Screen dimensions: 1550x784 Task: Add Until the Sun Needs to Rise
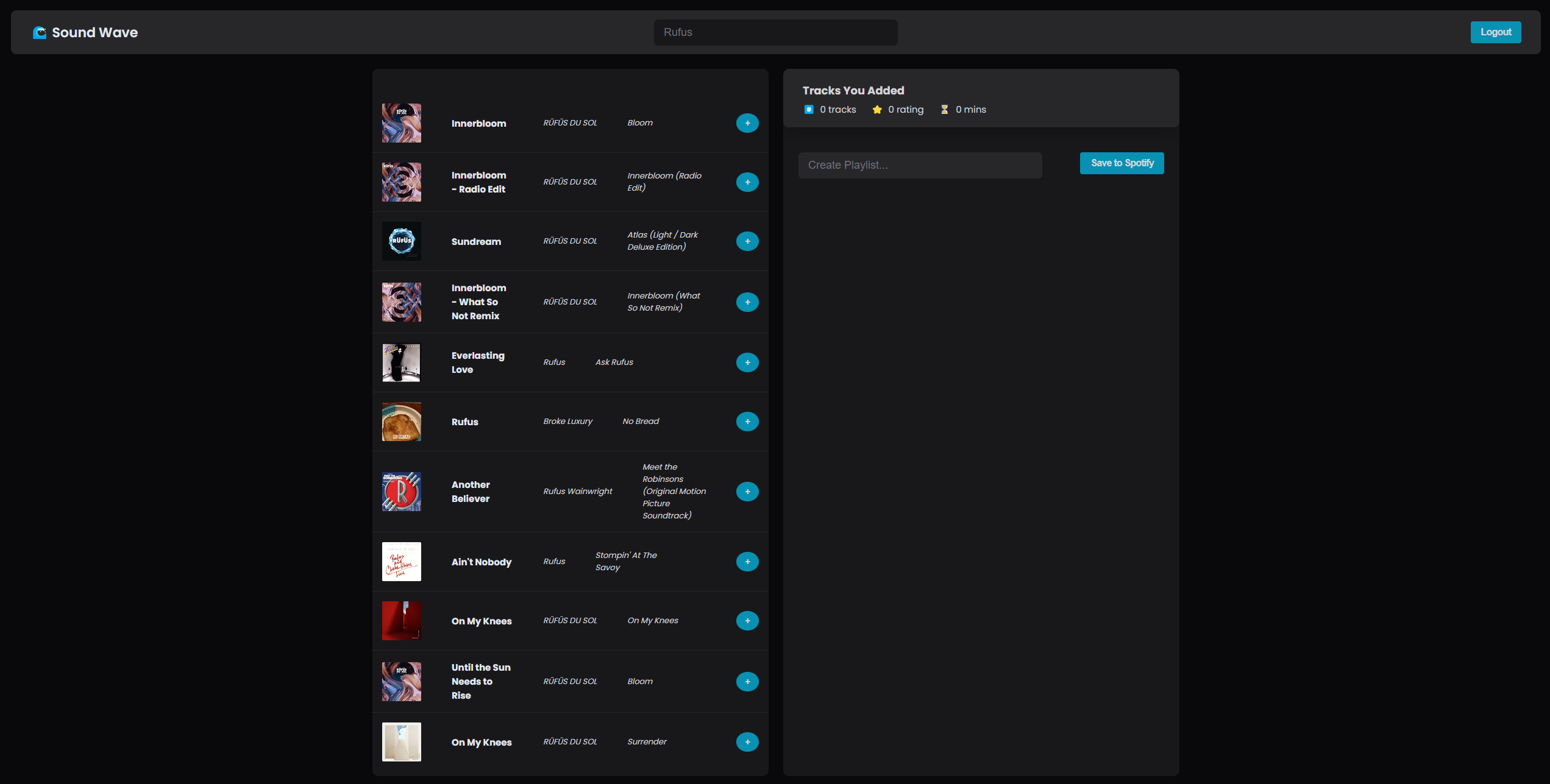[747, 682]
